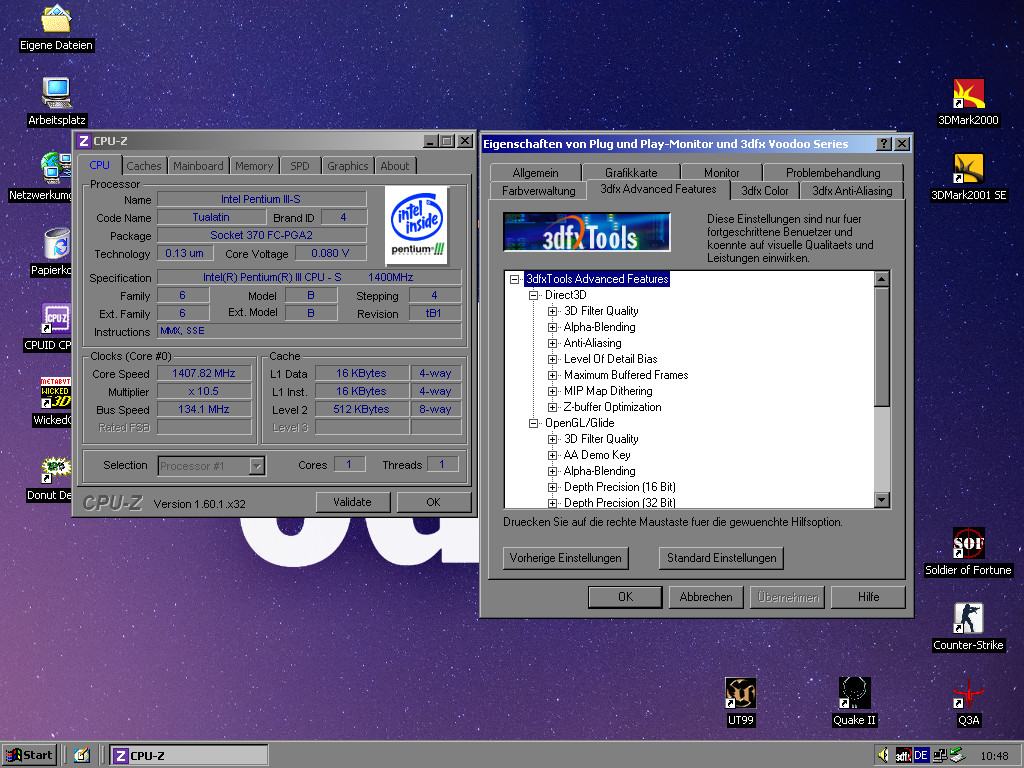The height and width of the screenshot is (768, 1024).
Task: Click the network connection tray icon
Action: point(940,756)
